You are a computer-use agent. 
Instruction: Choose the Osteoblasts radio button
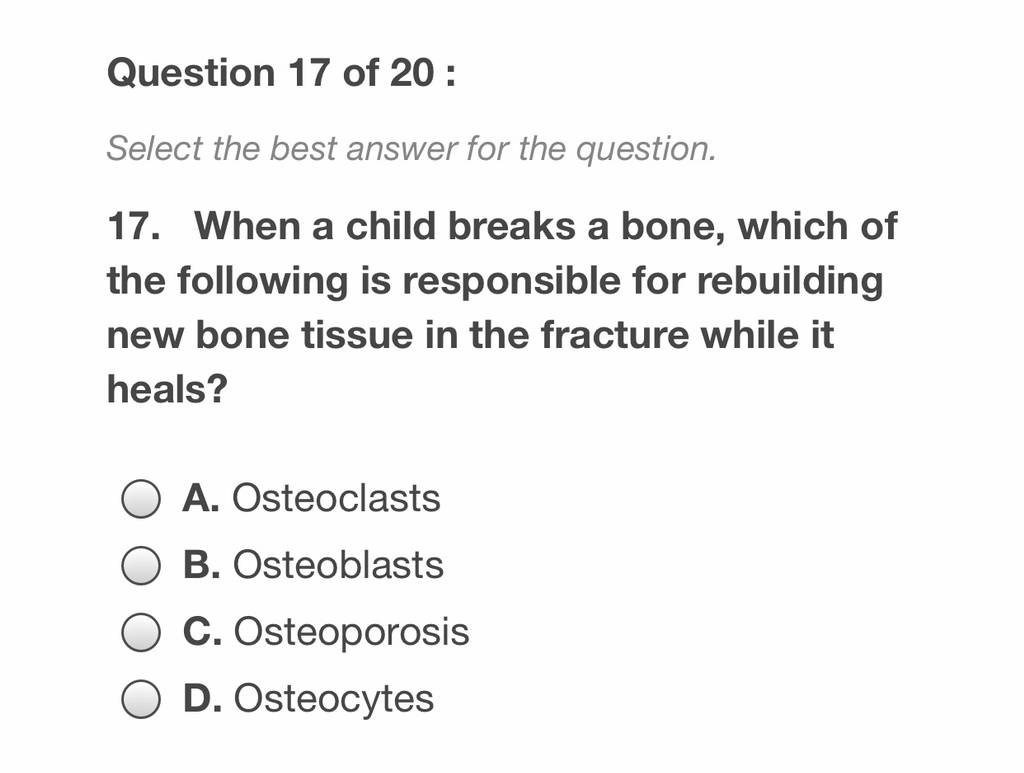tap(140, 565)
